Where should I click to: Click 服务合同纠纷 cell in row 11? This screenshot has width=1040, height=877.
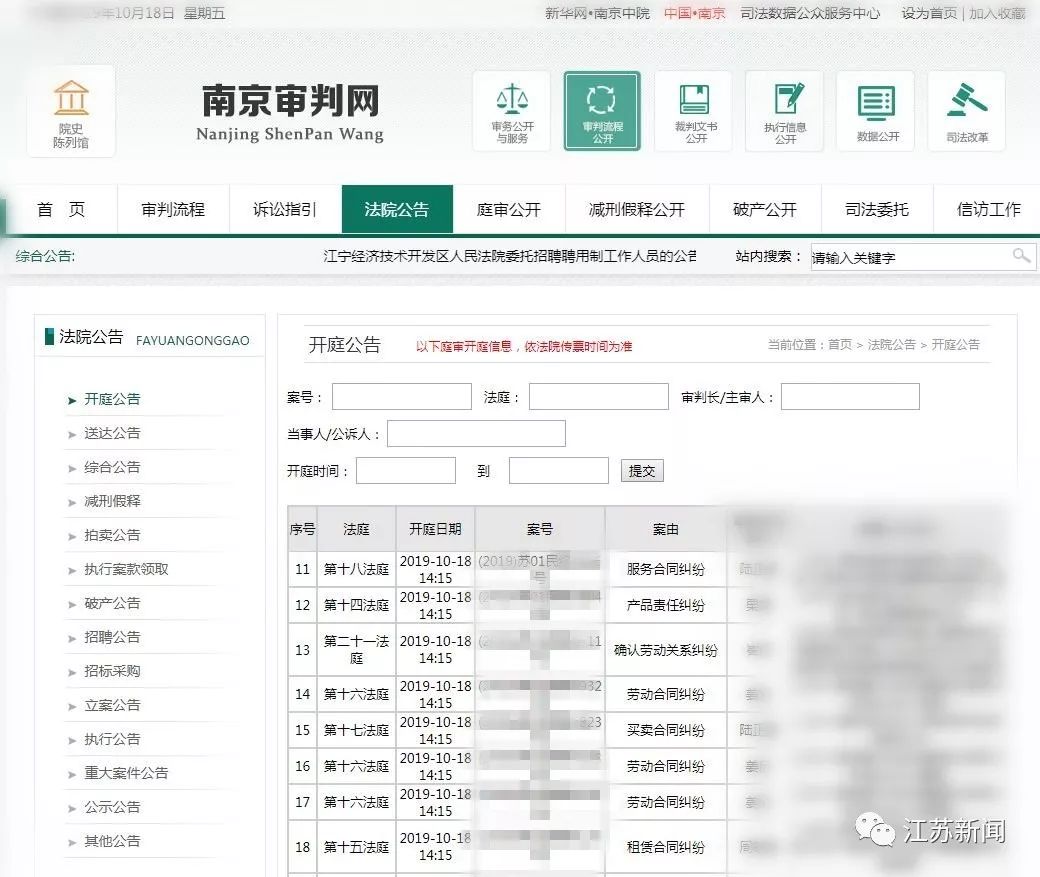coord(665,569)
